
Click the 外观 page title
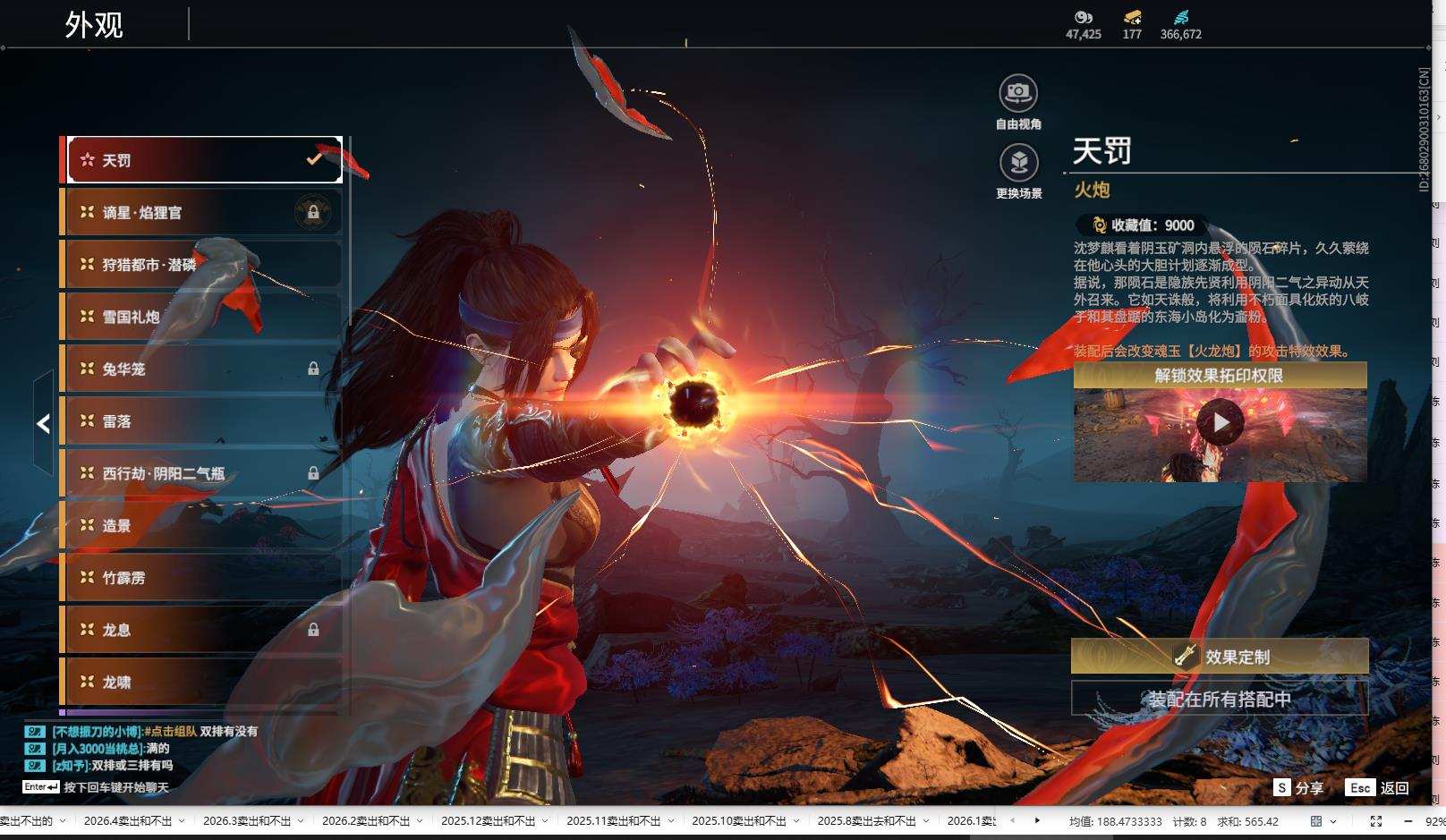coord(93,24)
